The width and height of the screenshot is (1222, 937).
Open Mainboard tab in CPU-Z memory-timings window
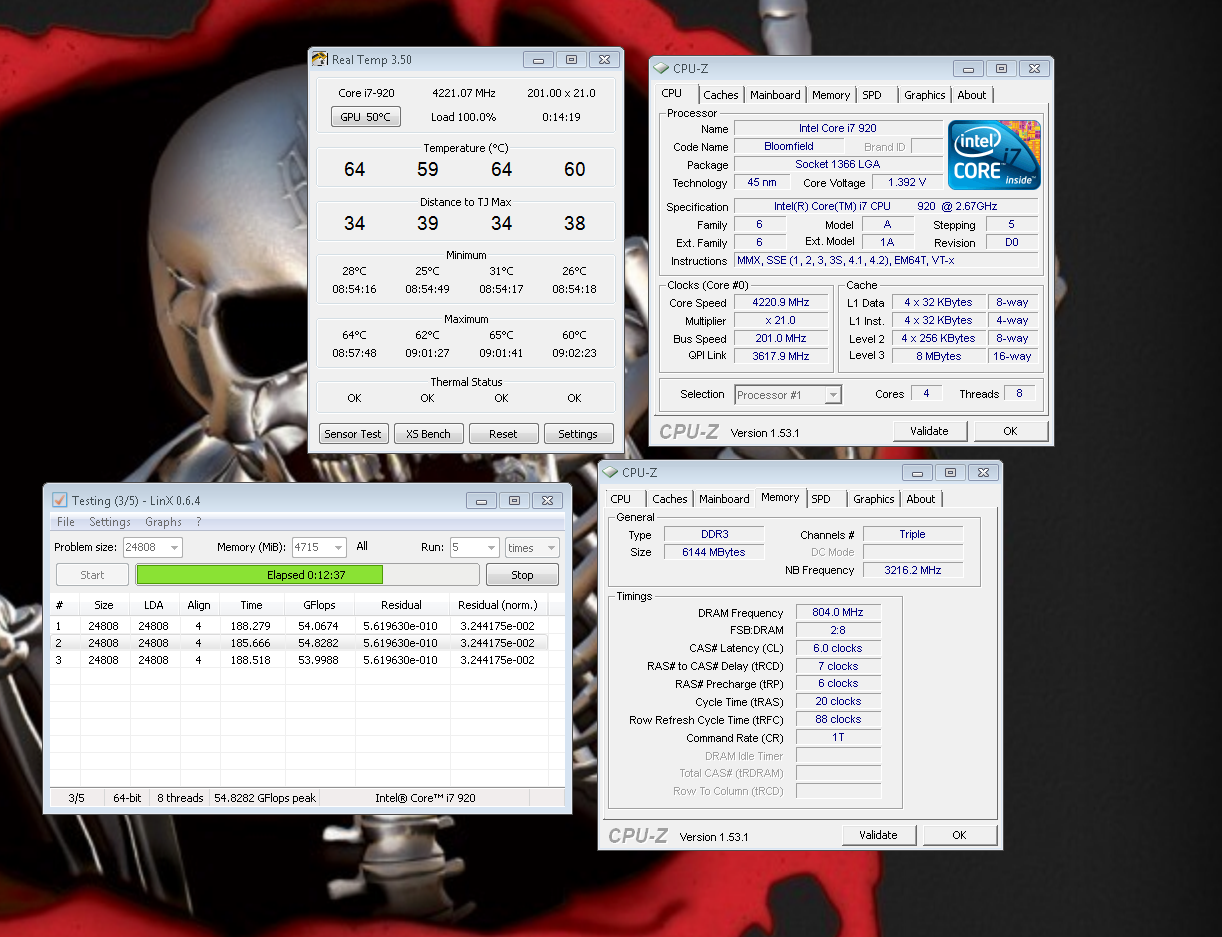[x=724, y=499]
